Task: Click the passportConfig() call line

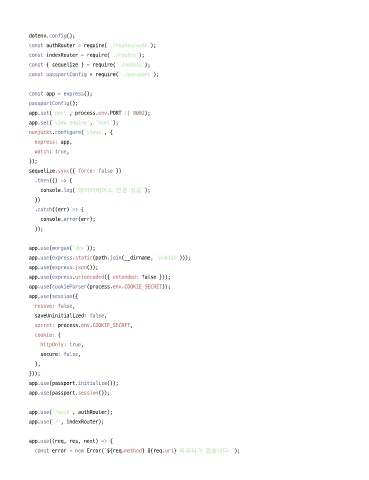Action: (x=53, y=103)
